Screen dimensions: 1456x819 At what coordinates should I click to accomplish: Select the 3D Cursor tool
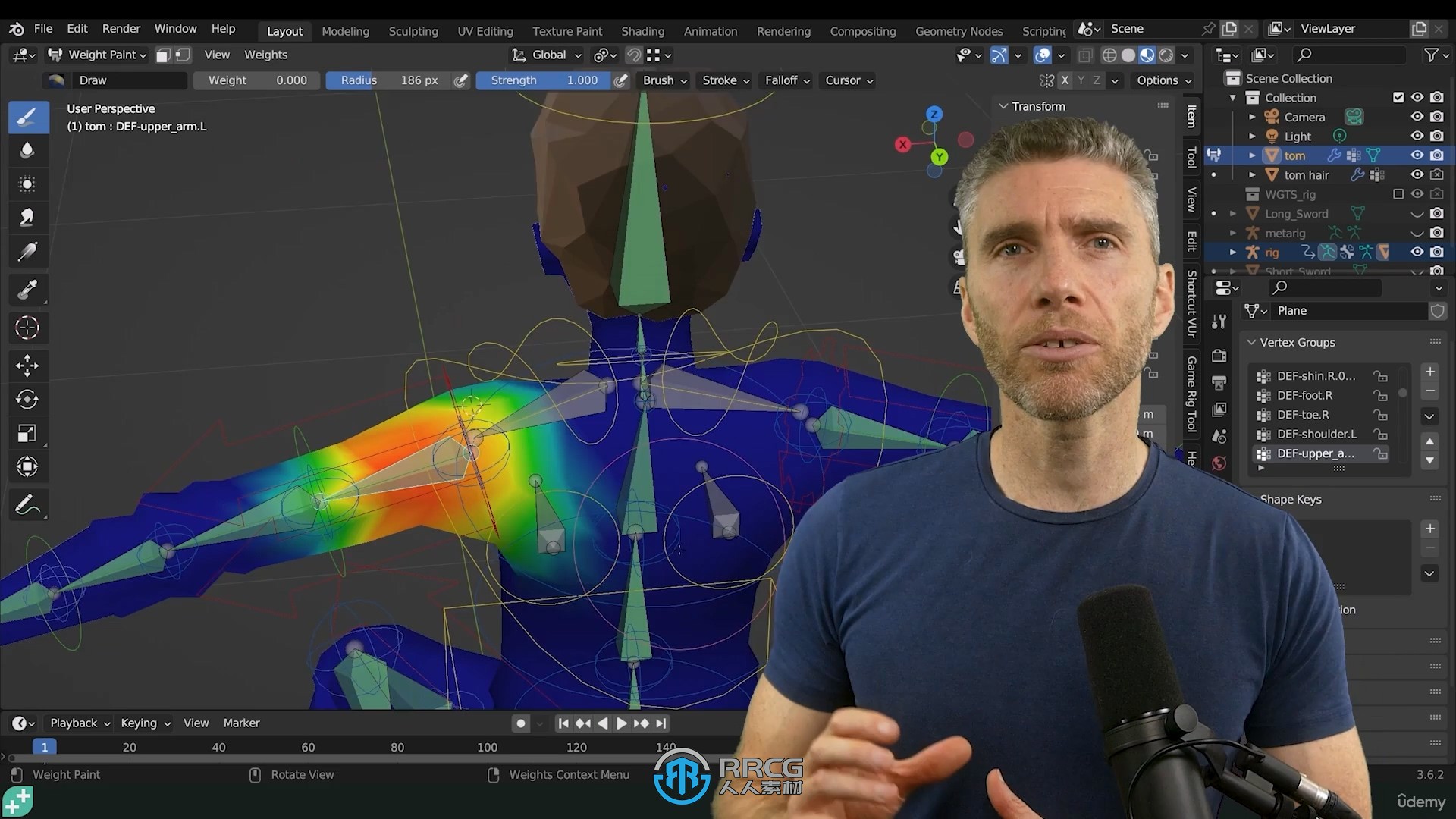coord(28,328)
